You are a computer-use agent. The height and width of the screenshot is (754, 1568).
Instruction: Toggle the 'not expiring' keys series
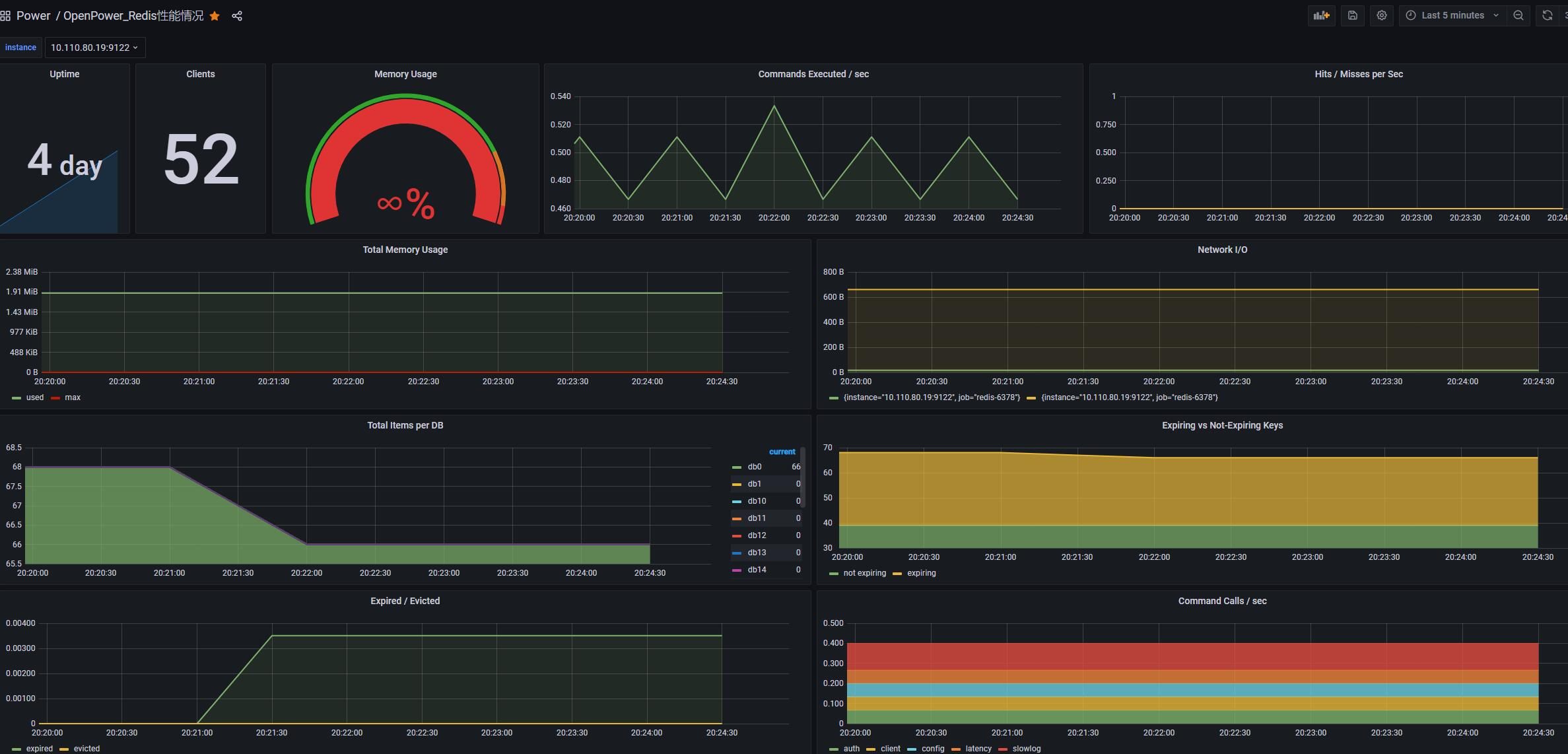pos(864,573)
